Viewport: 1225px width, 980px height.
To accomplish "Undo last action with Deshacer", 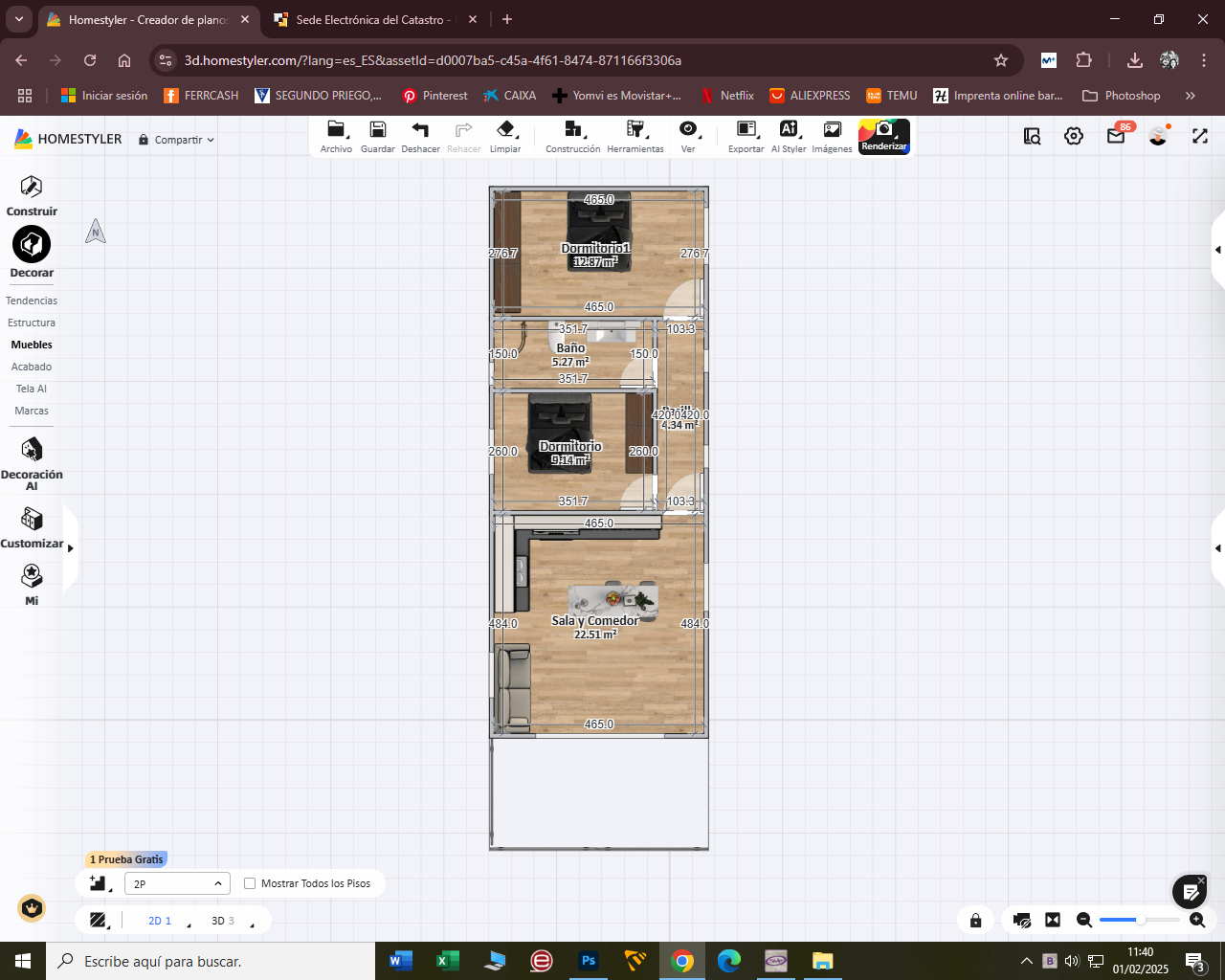I will 420,131.
